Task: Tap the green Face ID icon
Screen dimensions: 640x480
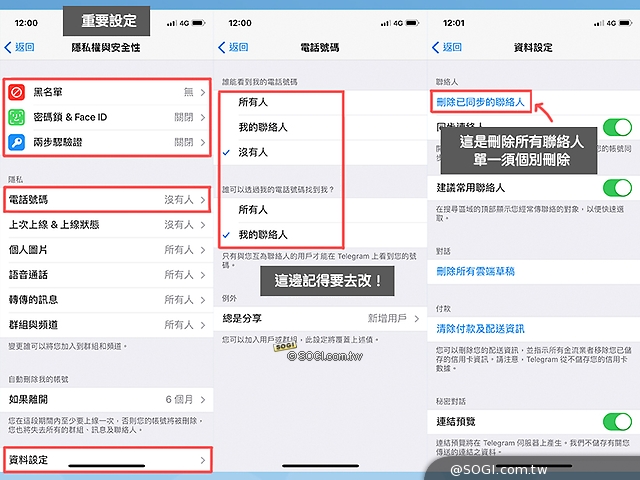Action: (x=17, y=118)
